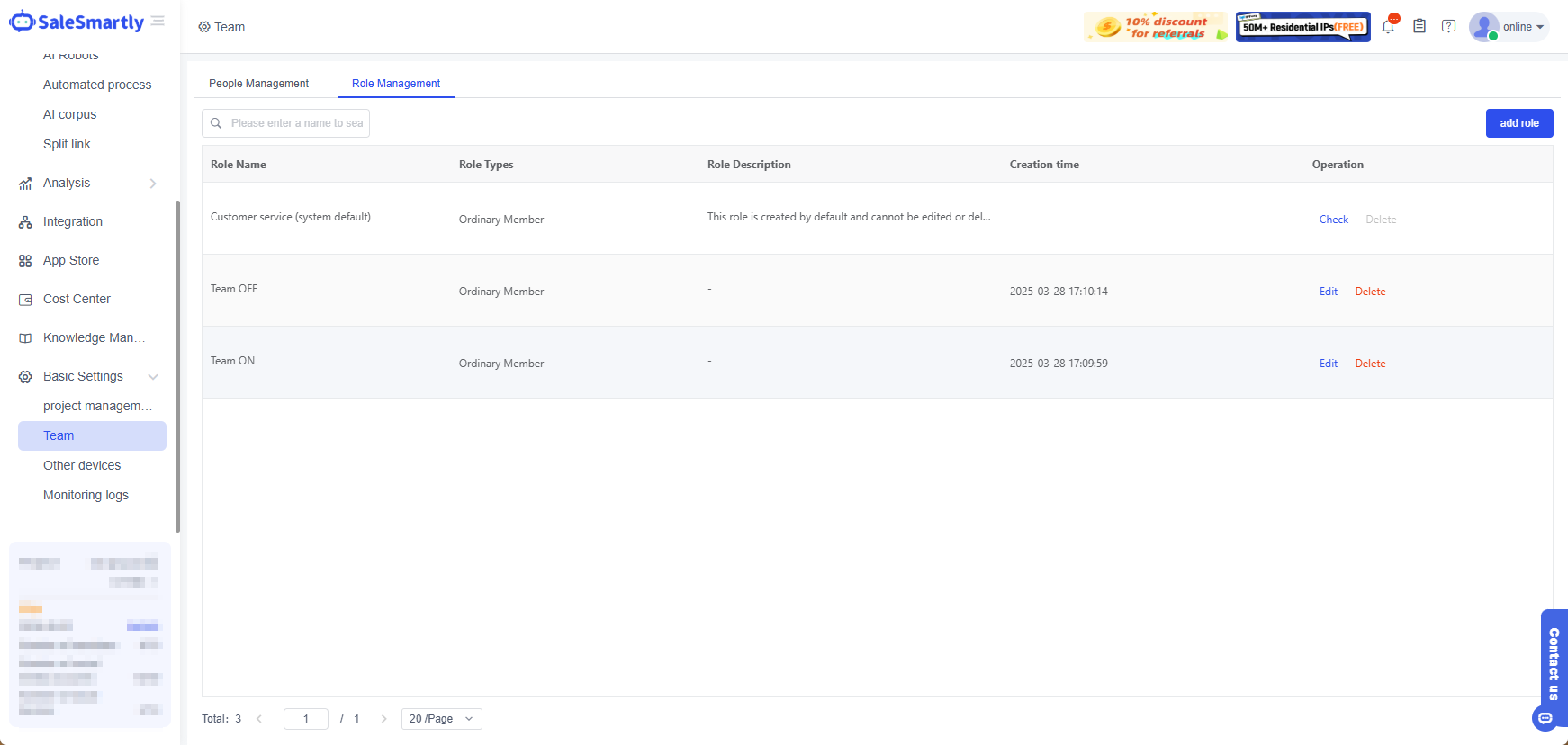Click the notification bell icon
Viewport: 1568px width, 745px height.
(1388, 27)
